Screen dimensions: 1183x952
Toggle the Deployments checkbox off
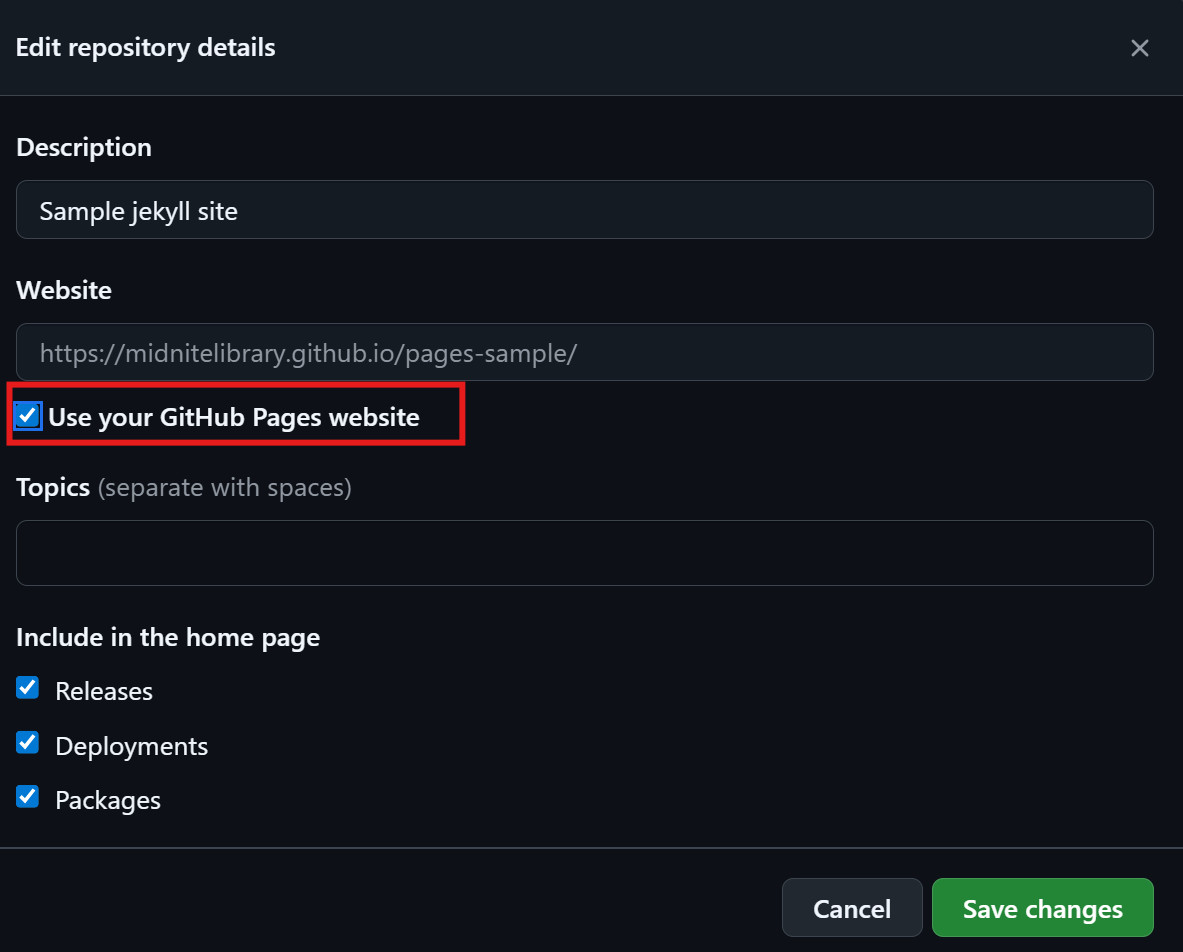pyautogui.click(x=28, y=742)
